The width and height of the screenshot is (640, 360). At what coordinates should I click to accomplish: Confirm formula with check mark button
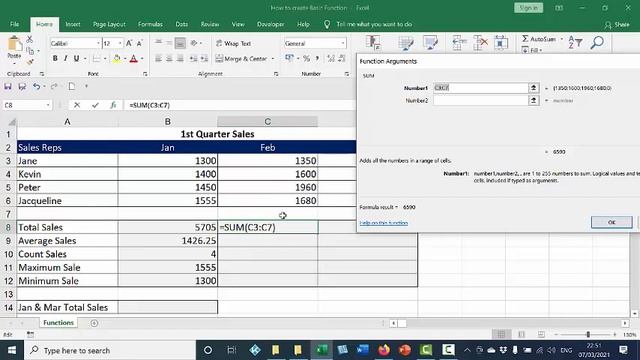pyautogui.click(x=95, y=105)
